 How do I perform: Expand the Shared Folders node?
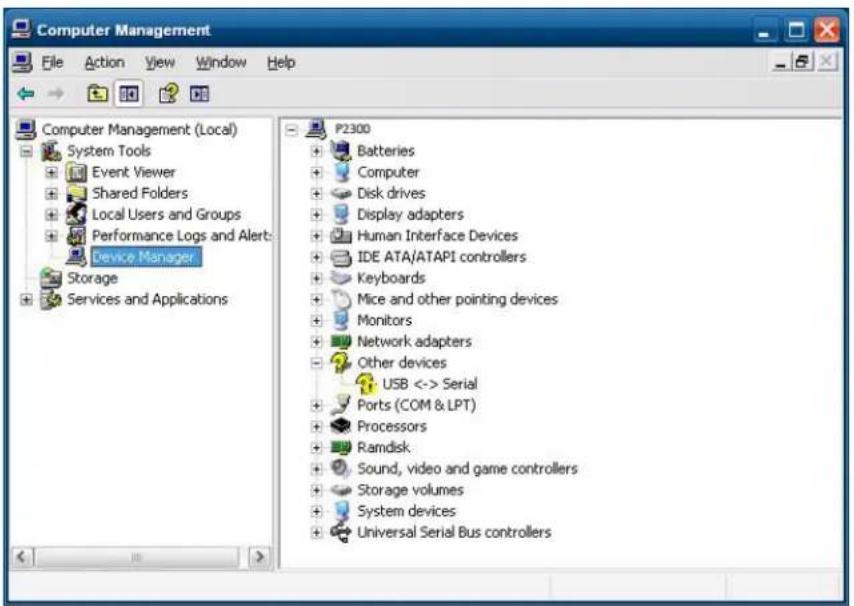pos(51,193)
